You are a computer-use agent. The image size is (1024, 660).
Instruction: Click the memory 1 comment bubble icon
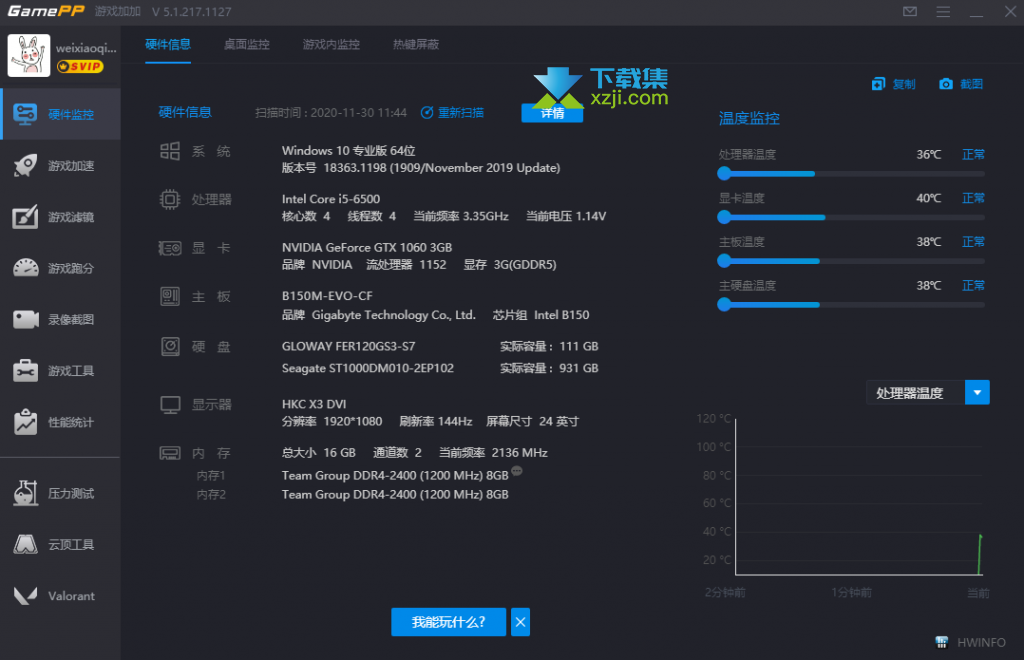(x=517, y=471)
